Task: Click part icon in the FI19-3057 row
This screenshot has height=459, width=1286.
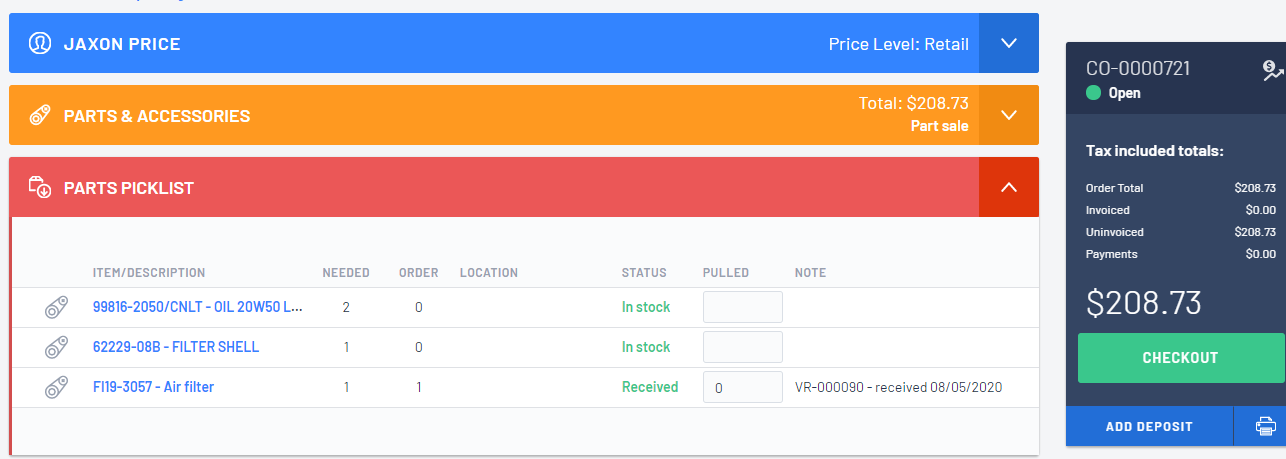Action: click(56, 387)
